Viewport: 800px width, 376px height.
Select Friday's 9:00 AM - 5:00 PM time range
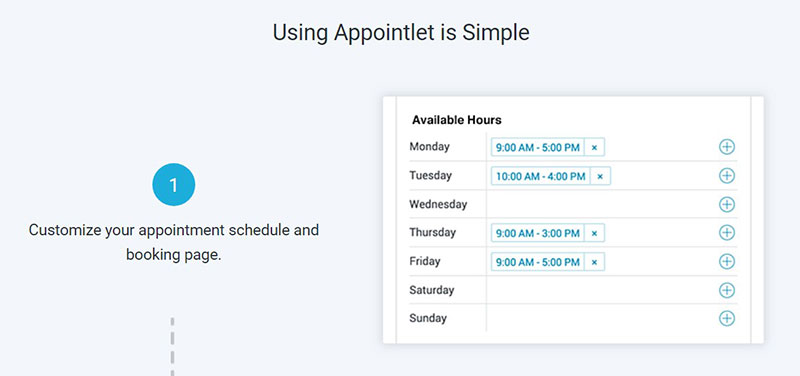click(x=538, y=262)
